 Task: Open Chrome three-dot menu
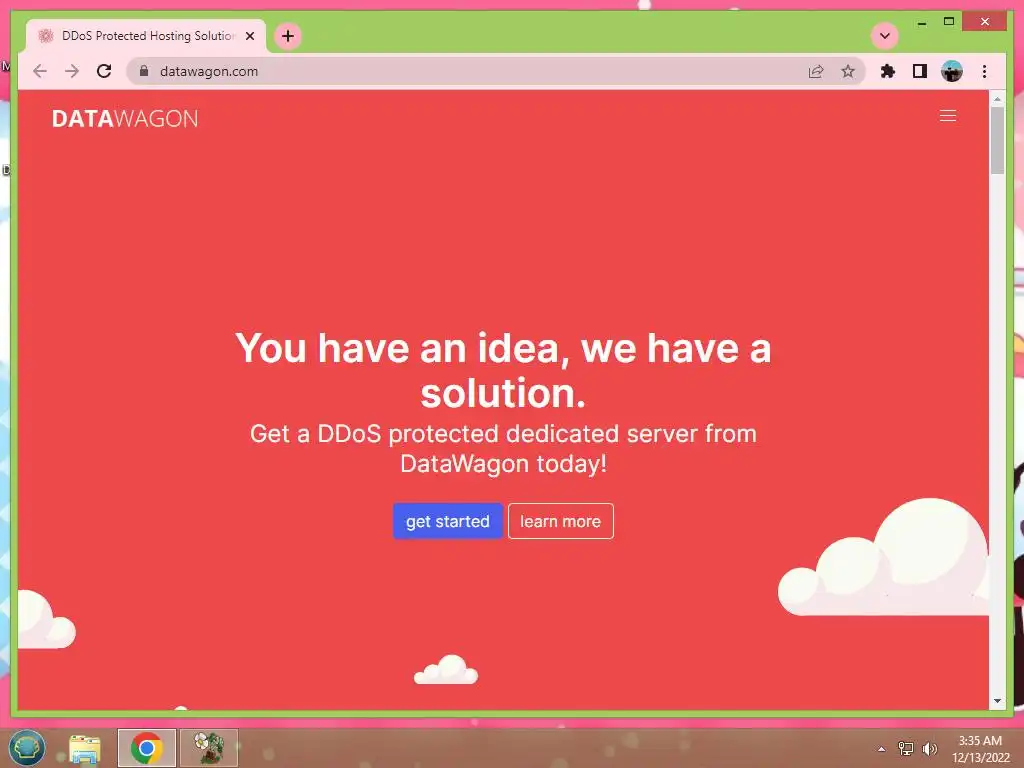pyautogui.click(x=984, y=71)
